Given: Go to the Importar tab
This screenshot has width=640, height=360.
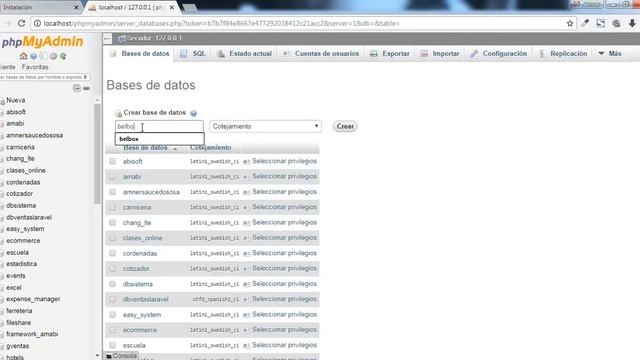Looking at the screenshot, I should pyautogui.click(x=440, y=54).
